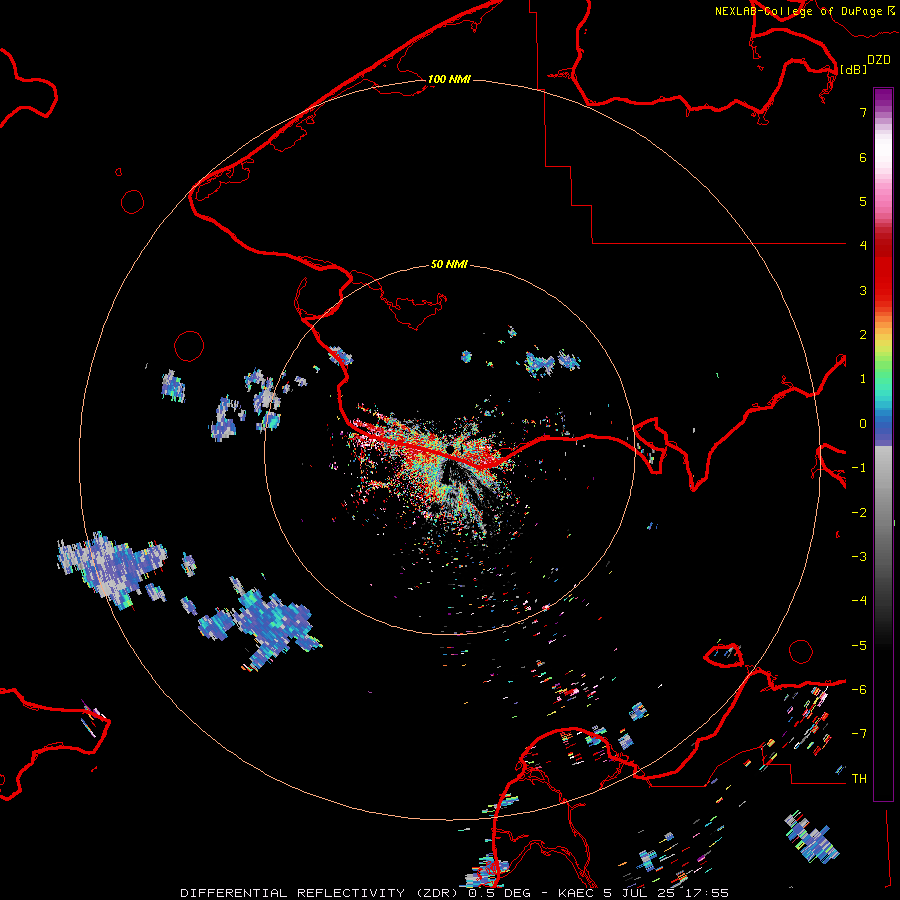Click the -7 tick label on the scale
This screenshot has width=900, height=900.
click(859, 734)
